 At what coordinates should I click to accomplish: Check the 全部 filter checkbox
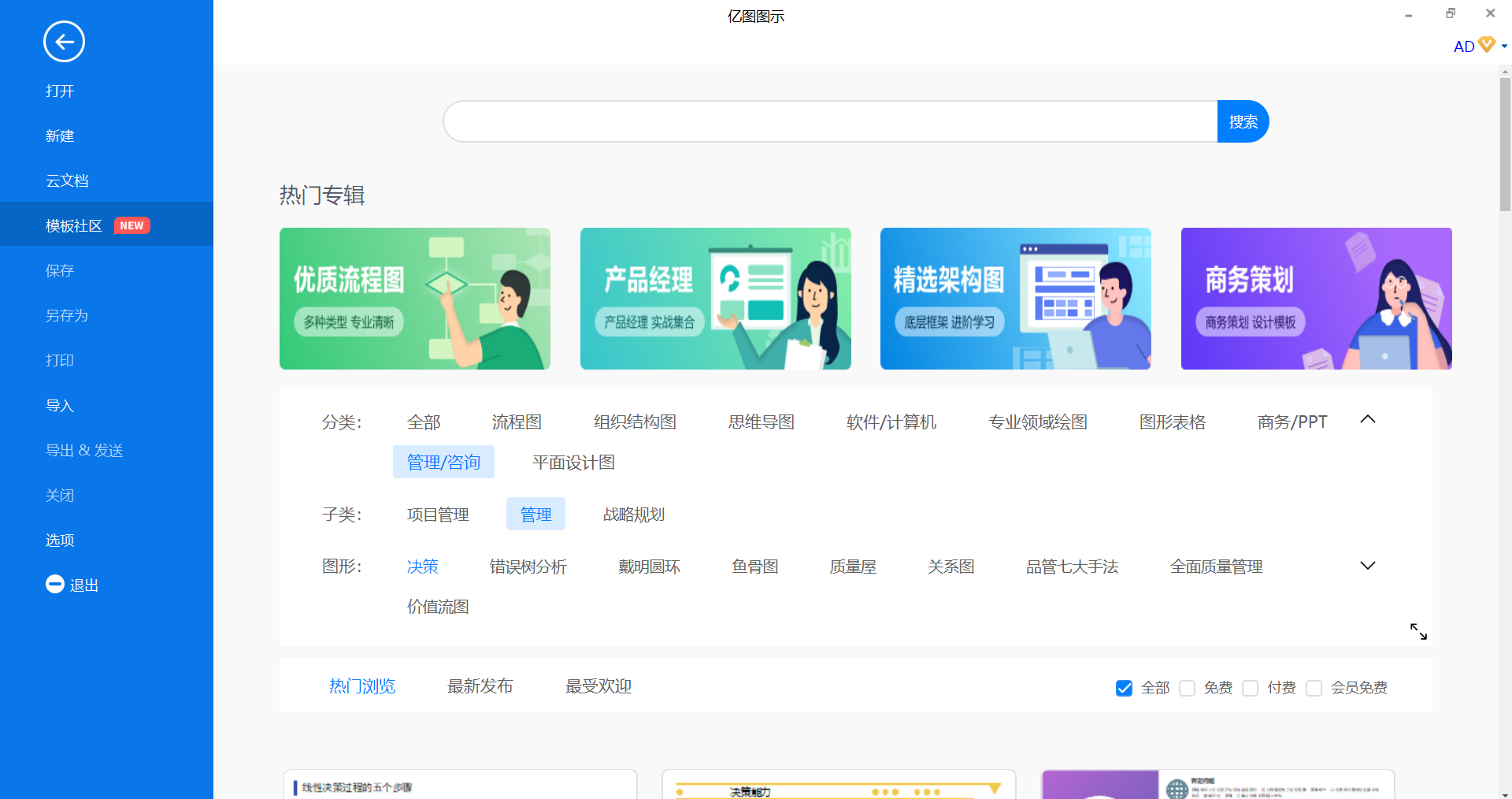pos(1124,688)
